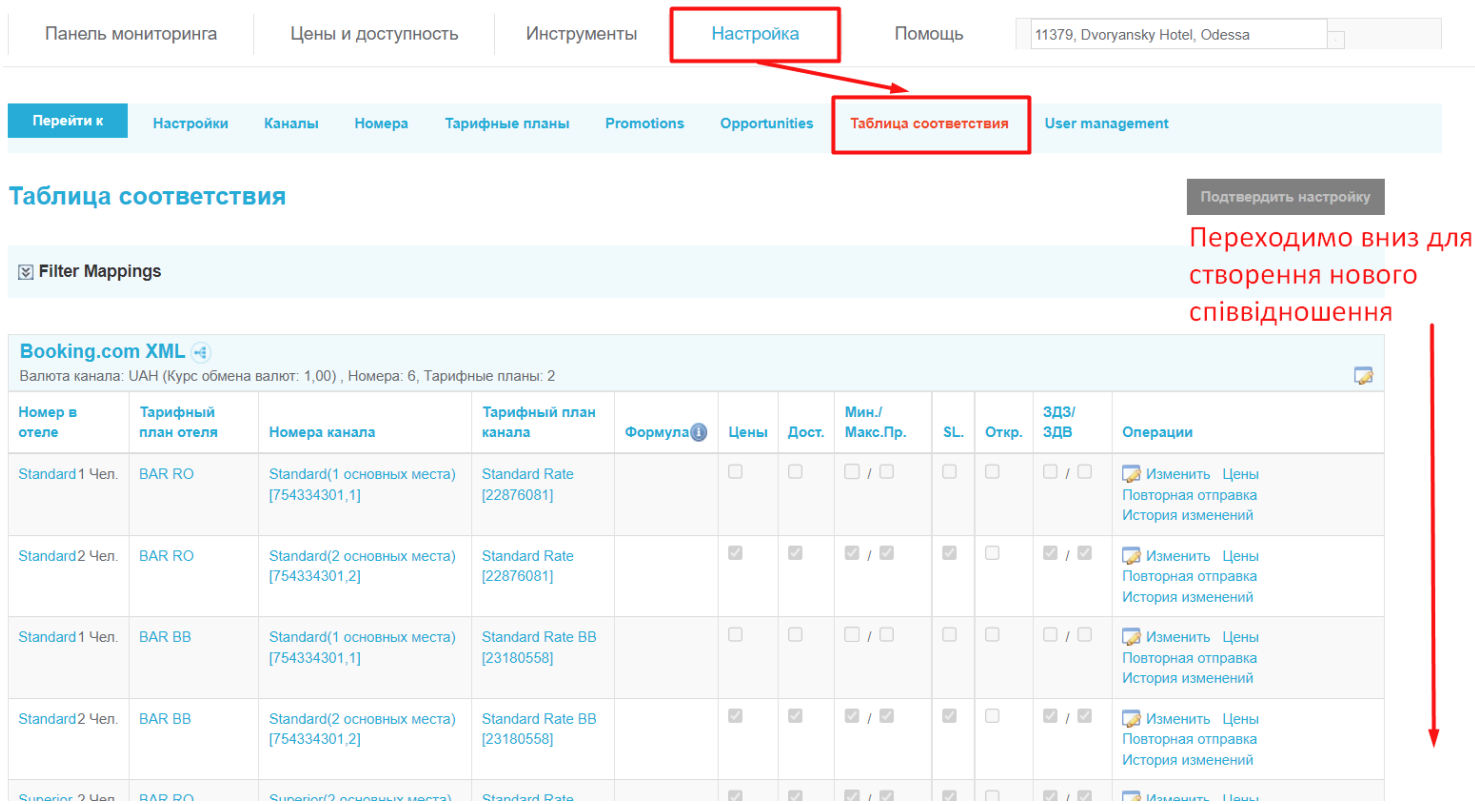Open the Перейти к navigation button

coord(68,121)
